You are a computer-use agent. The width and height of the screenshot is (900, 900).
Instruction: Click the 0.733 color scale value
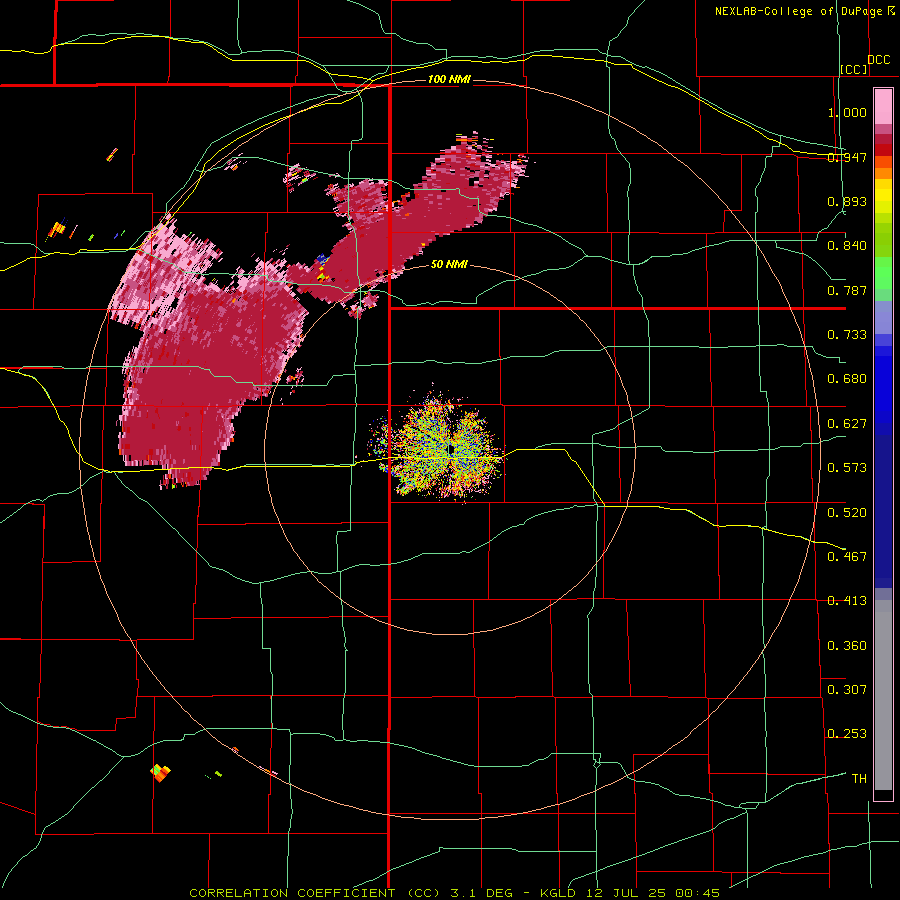(x=847, y=335)
